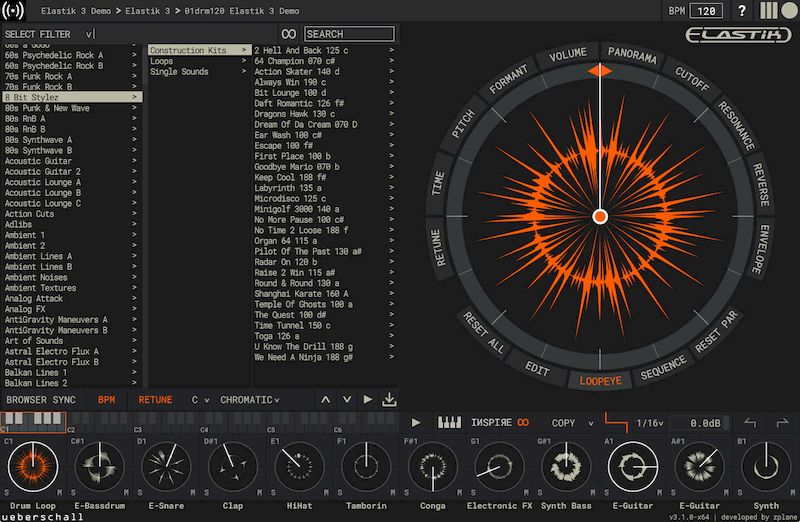The image size is (800, 522).
Task: Click the download arrow icon in browser bar
Action: pos(389,400)
